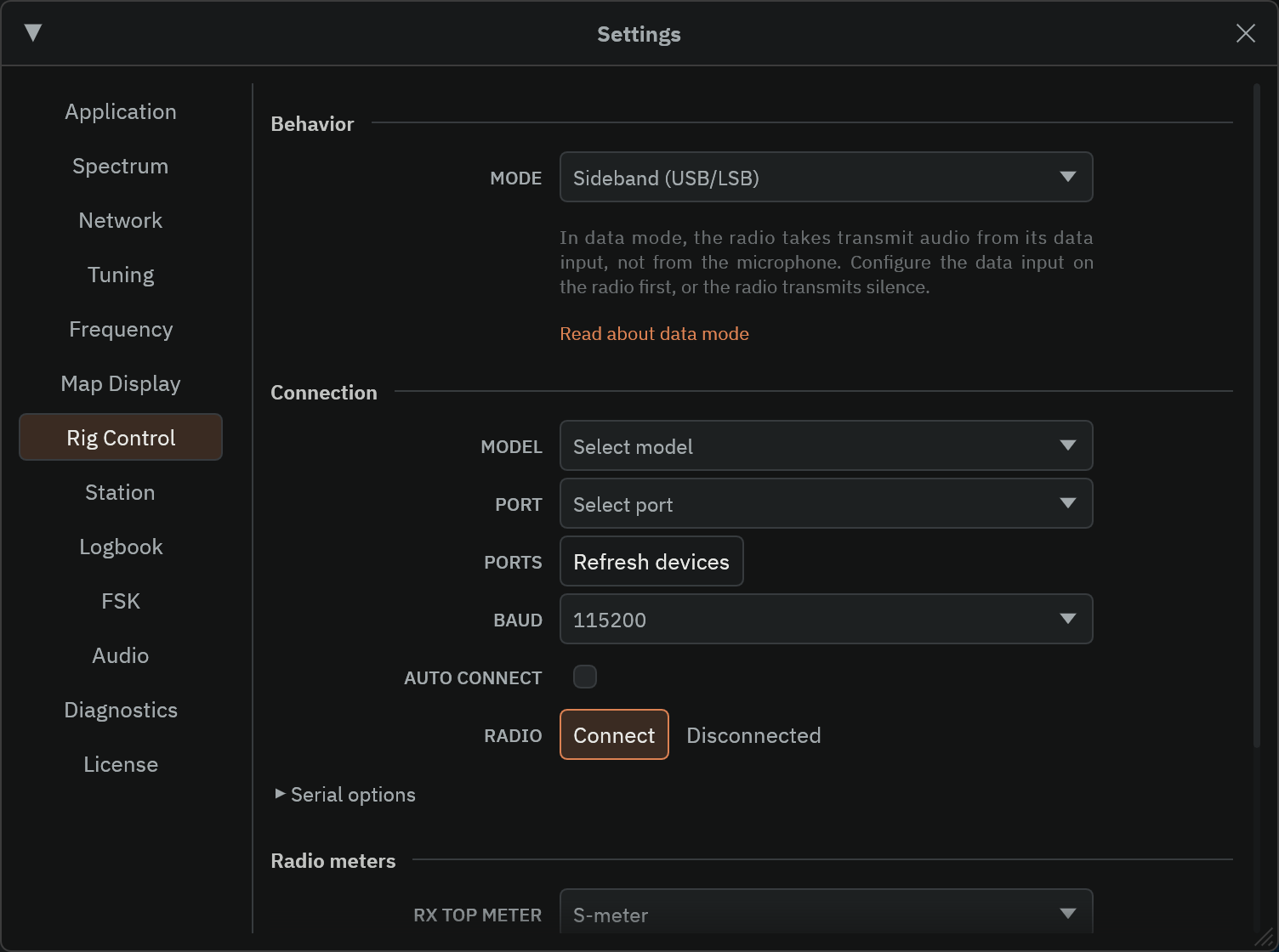Click the Disconnected status text

point(753,735)
